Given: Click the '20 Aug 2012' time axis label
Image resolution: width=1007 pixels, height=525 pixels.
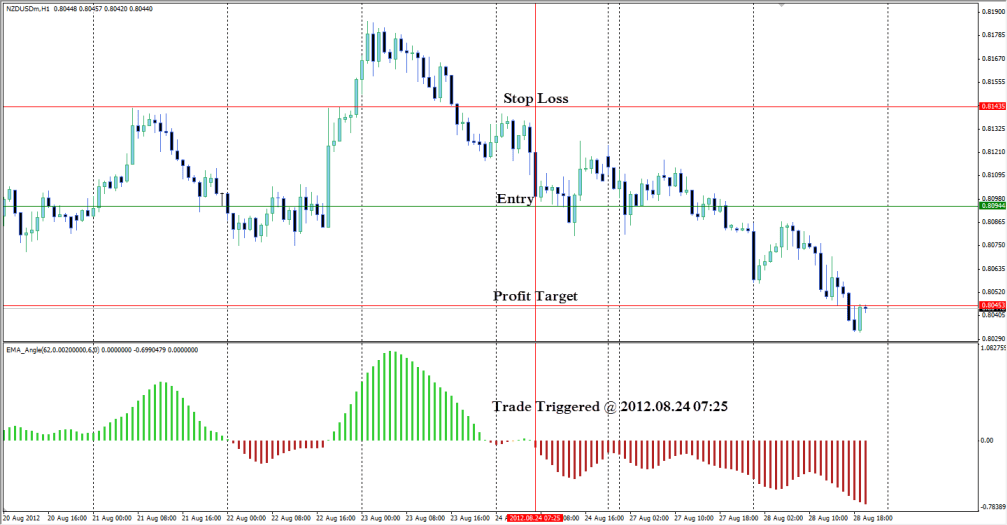Looking at the screenshot, I should (x=21, y=518).
